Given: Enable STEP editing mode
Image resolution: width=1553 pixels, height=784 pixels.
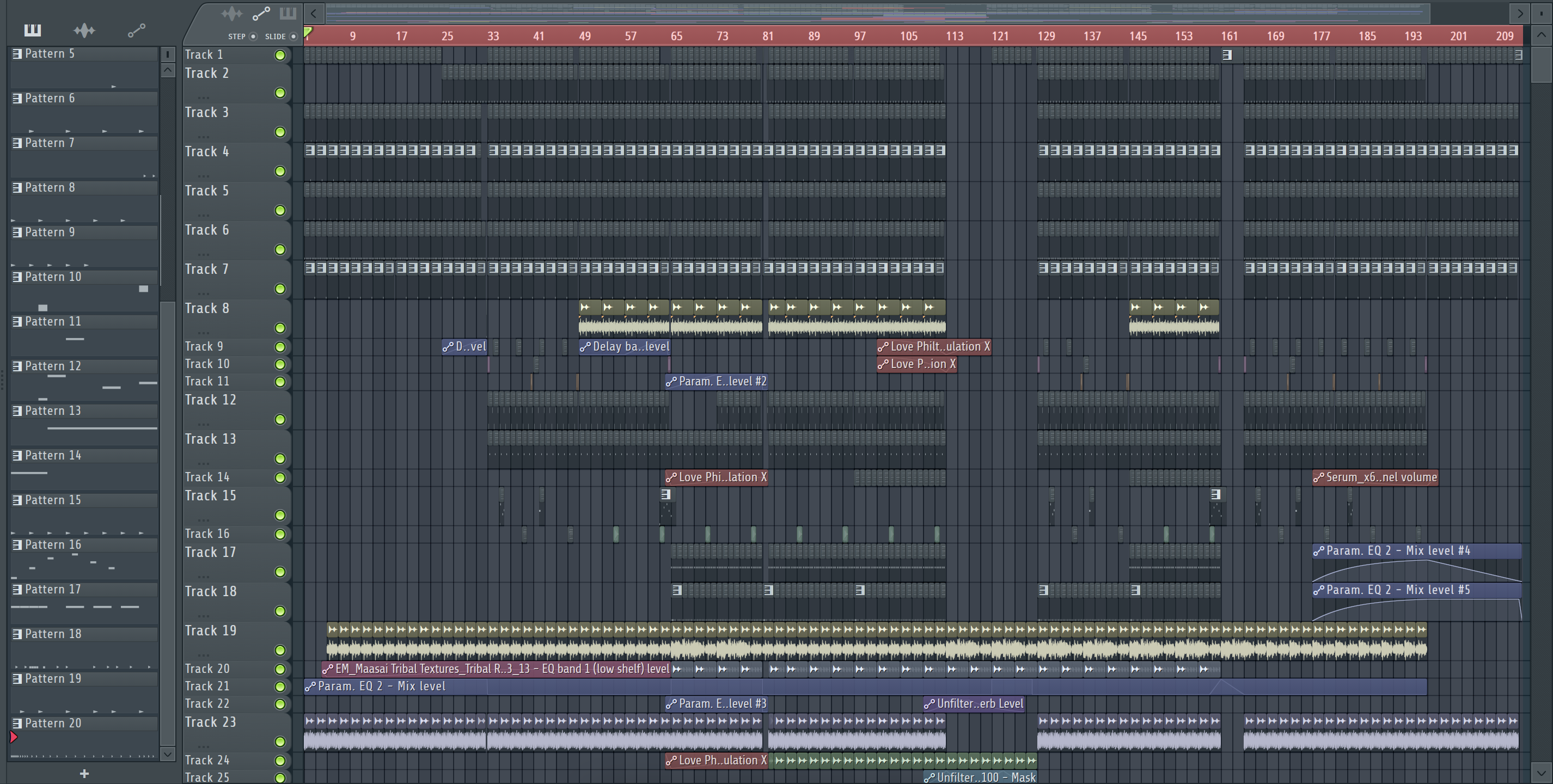Looking at the screenshot, I should 253,36.
